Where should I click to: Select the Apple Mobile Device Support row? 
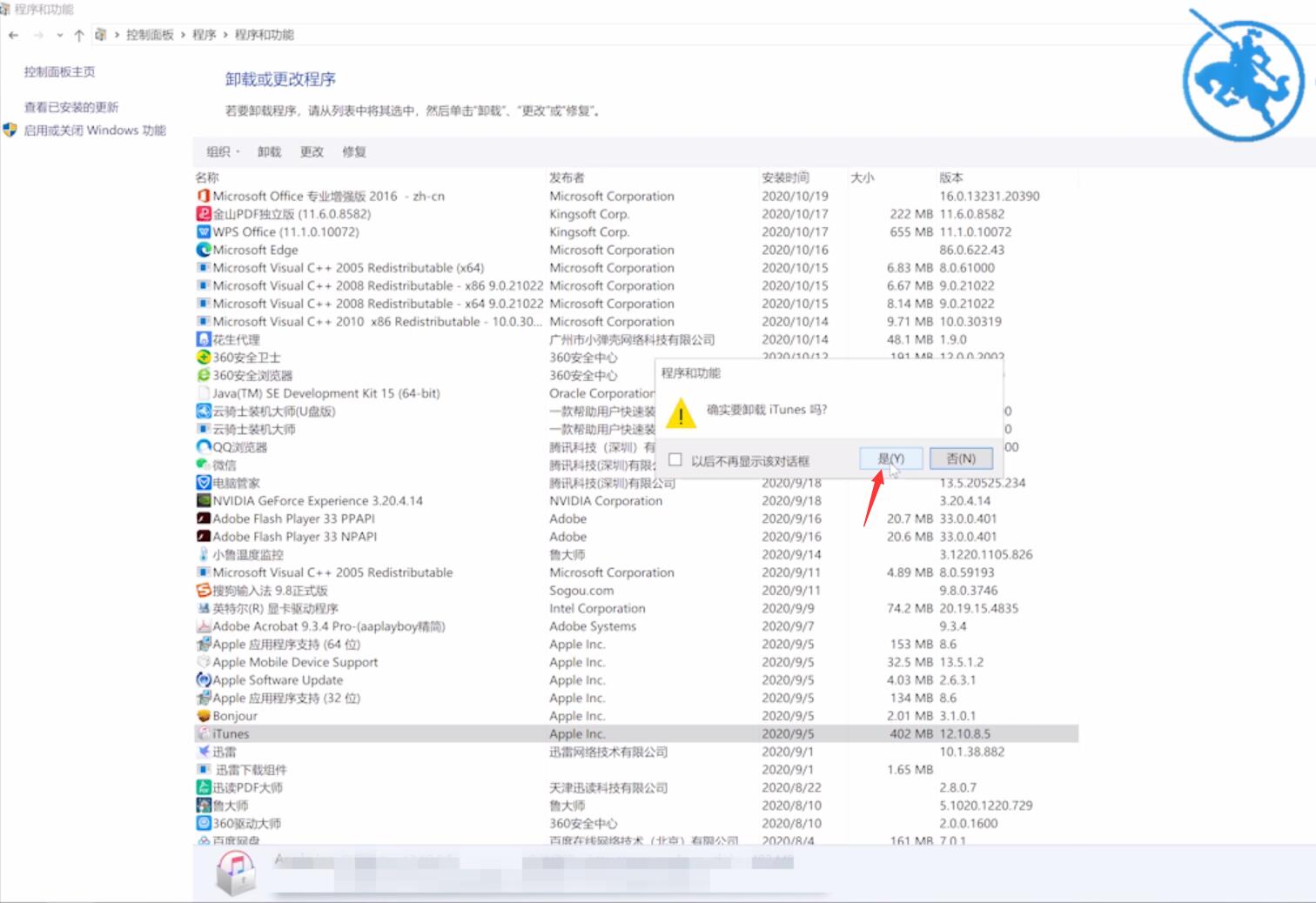pos(636,662)
